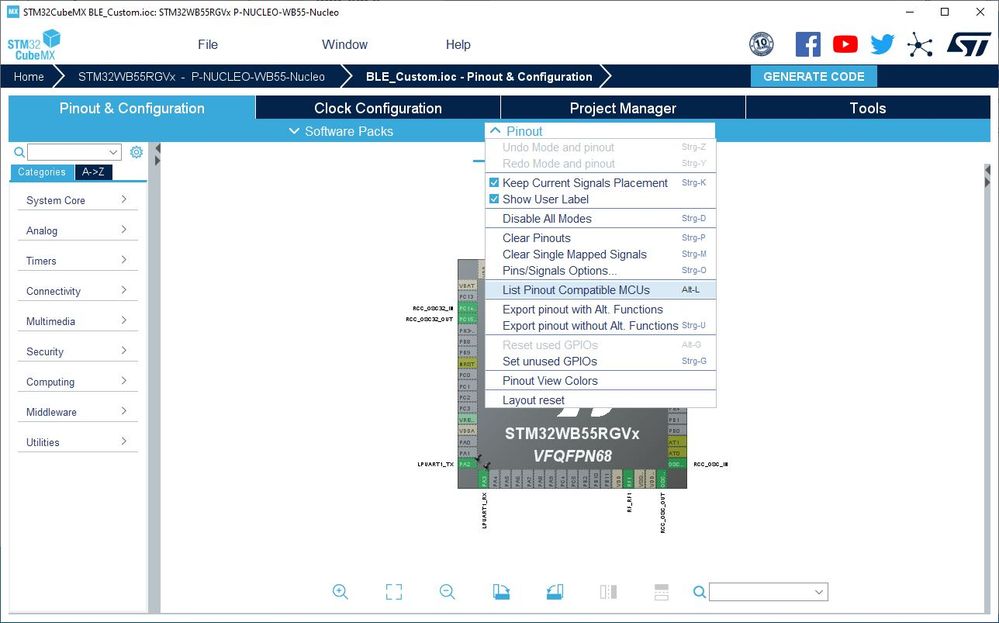This screenshot has height=623, width=999.
Task: Select Set unused GPIOs entry
Action: pos(600,361)
